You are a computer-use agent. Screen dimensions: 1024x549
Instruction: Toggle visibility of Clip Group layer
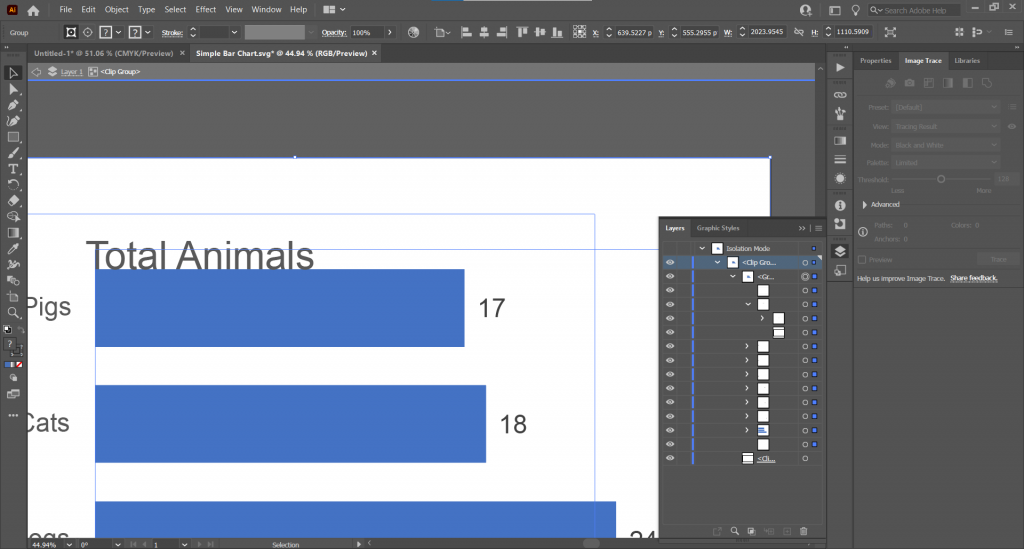[x=670, y=262]
